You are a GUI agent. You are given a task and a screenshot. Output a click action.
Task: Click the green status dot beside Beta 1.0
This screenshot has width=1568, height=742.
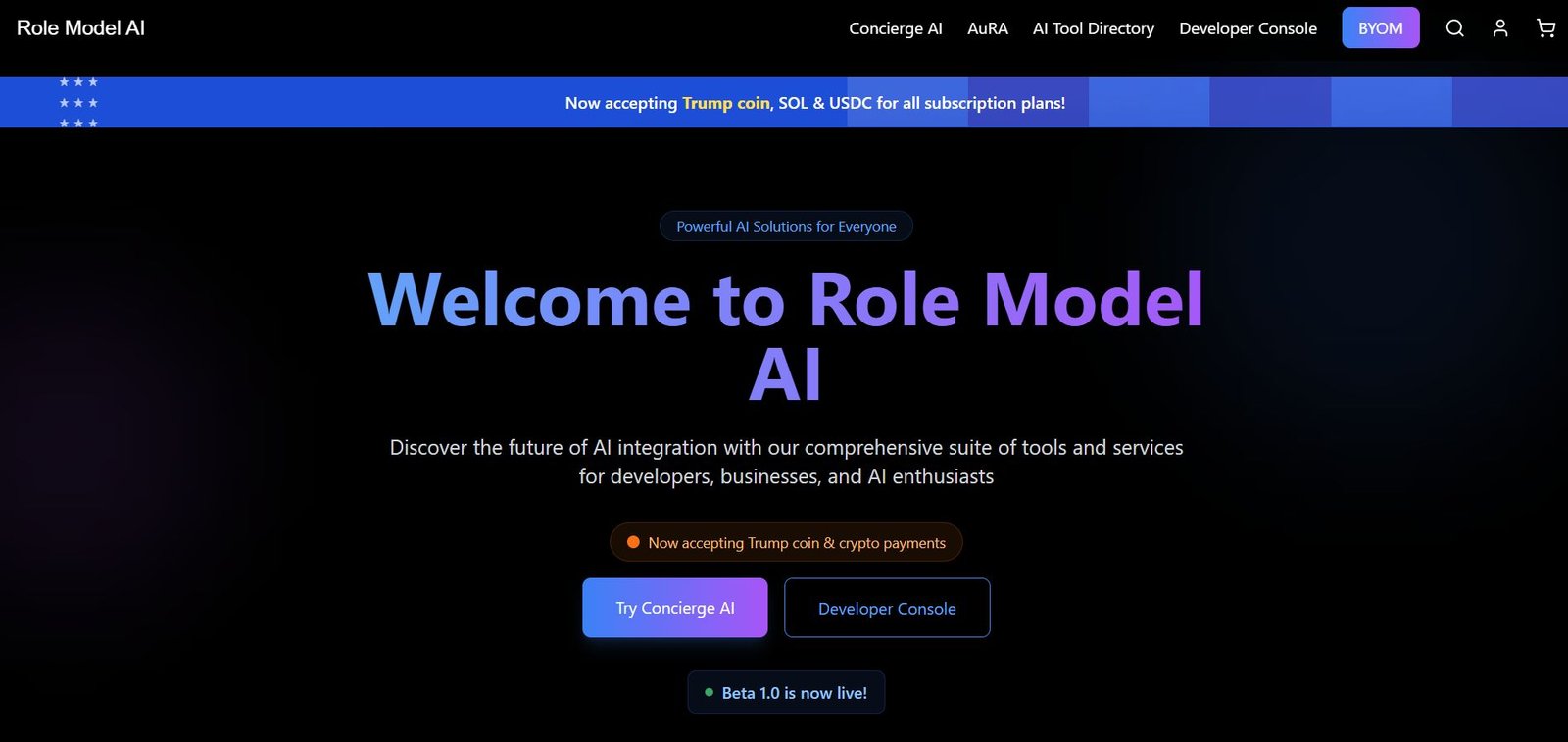click(x=709, y=692)
